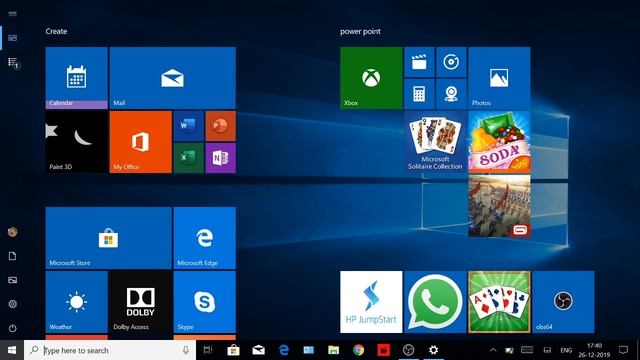The width and height of the screenshot is (640, 360).
Task: Click the battery tray icon
Action: coord(509,350)
